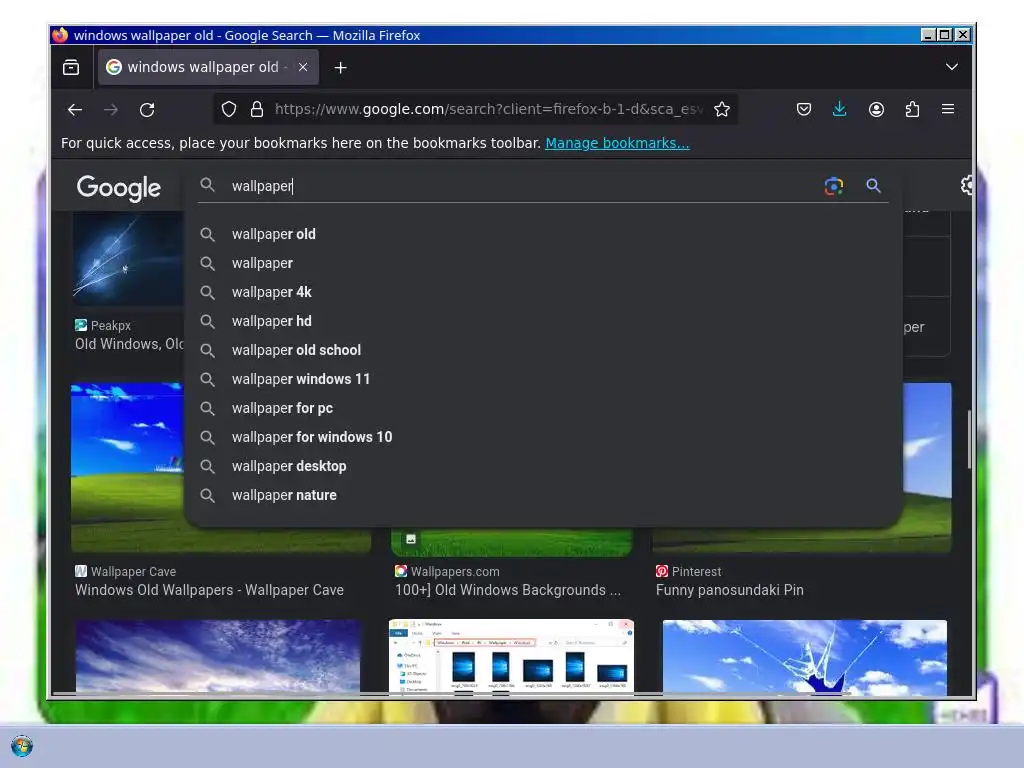The height and width of the screenshot is (768, 1024).
Task: Open broken-glass sky image result
Action: coord(805,657)
